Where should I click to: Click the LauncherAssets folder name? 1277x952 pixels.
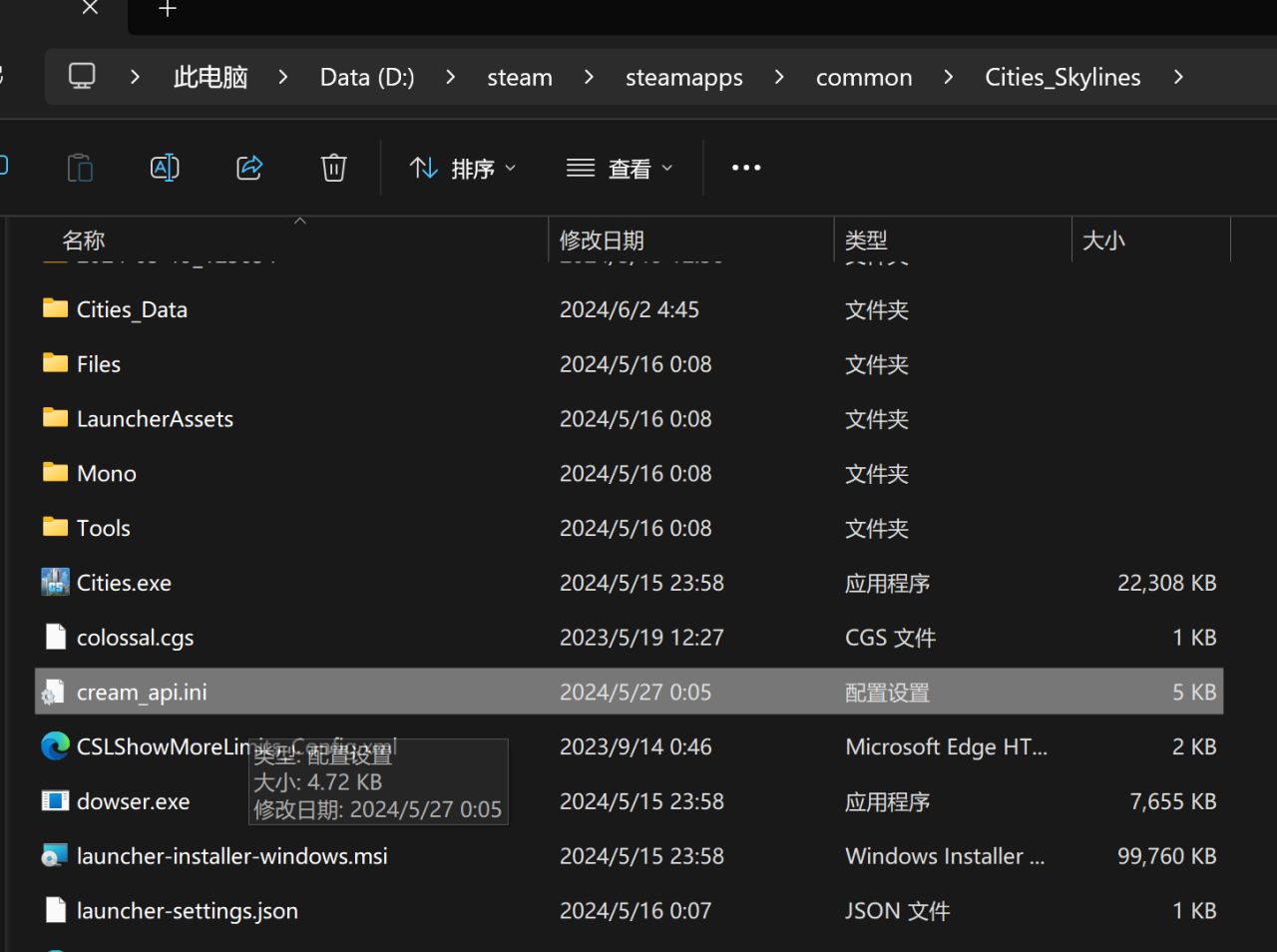(x=155, y=419)
